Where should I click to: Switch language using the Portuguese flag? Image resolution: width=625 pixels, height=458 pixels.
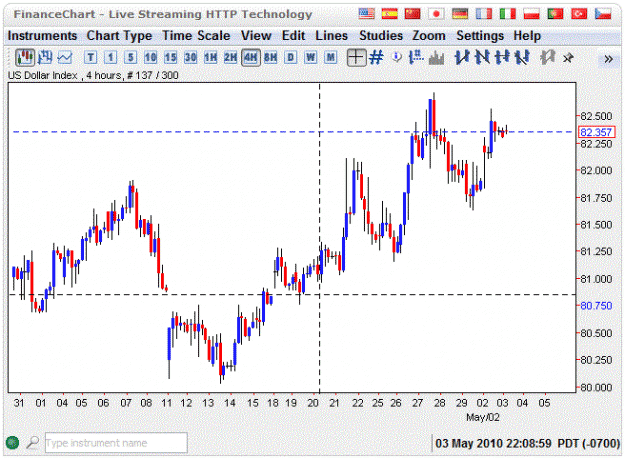(555, 14)
